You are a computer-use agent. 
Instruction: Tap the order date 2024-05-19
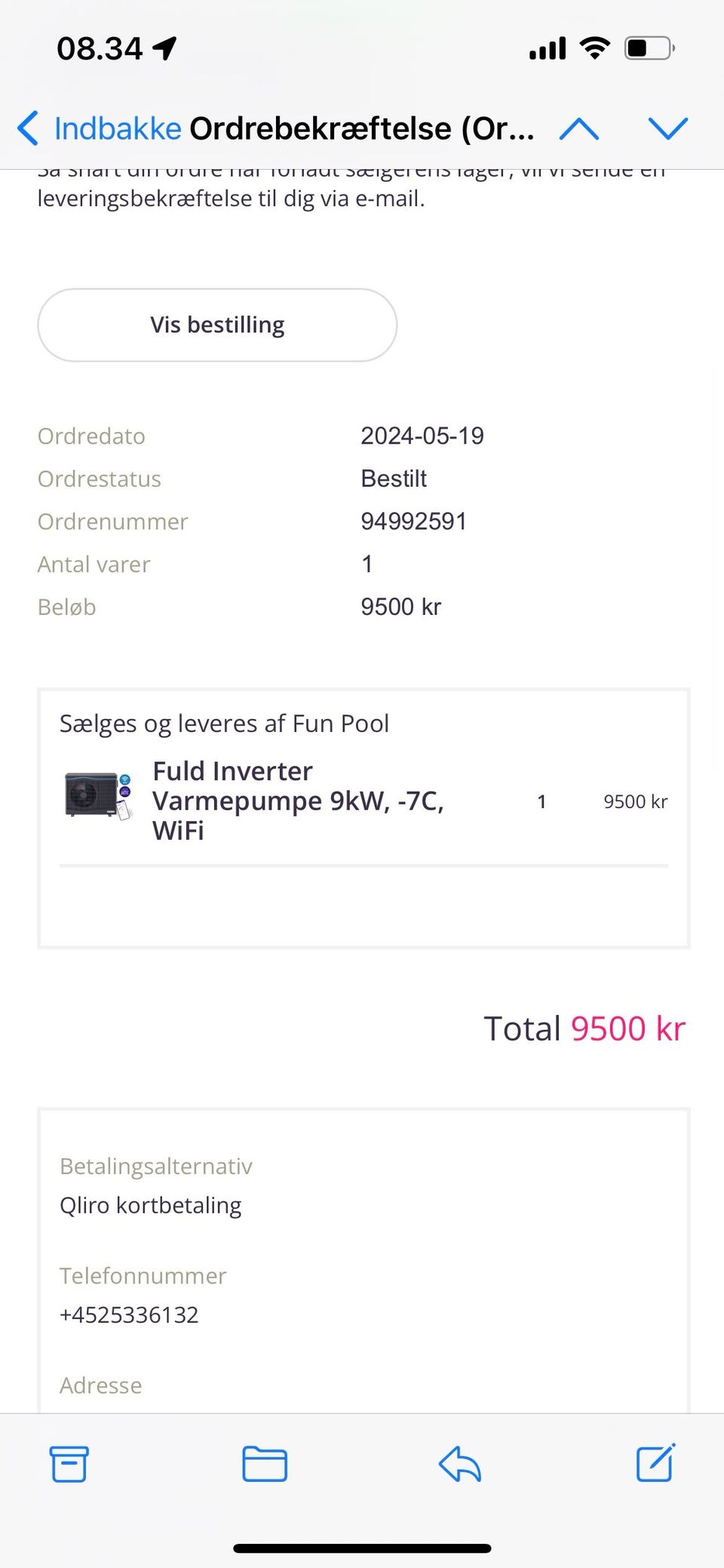[x=422, y=436]
